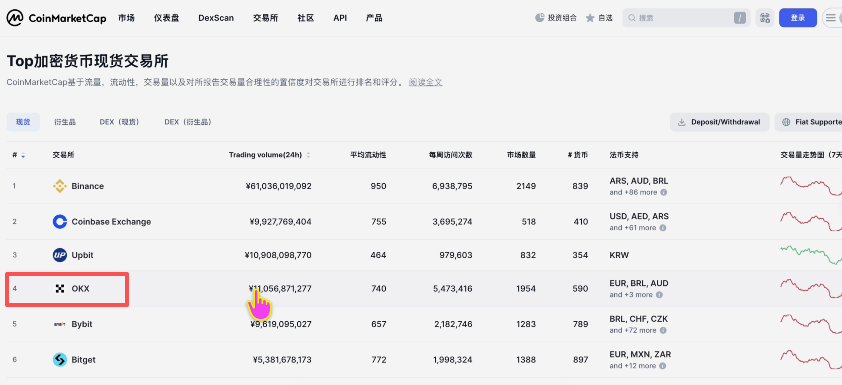
Task: Open the Bybit exchange name link
Action: tap(82, 324)
